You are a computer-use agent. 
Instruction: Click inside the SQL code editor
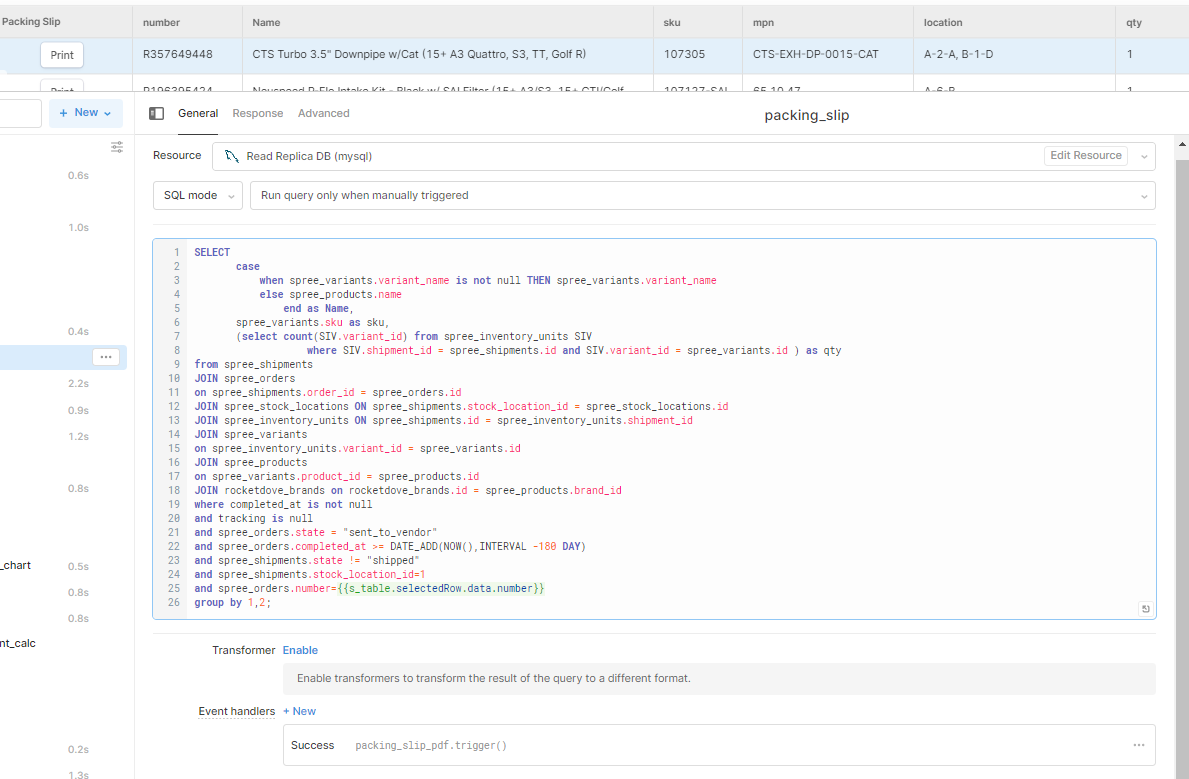coord(654,429)
